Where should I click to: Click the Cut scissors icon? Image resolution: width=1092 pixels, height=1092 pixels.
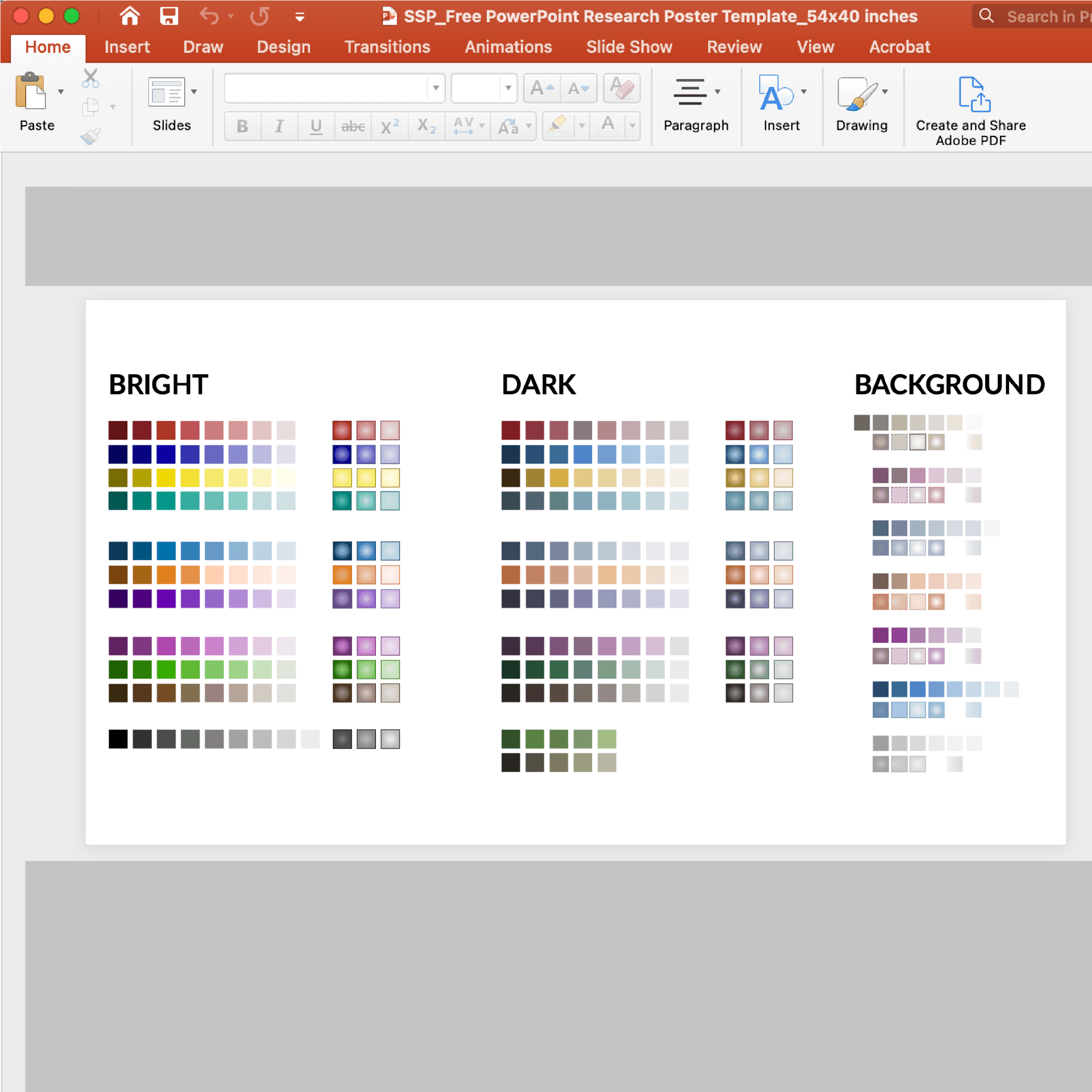point(90,78)
